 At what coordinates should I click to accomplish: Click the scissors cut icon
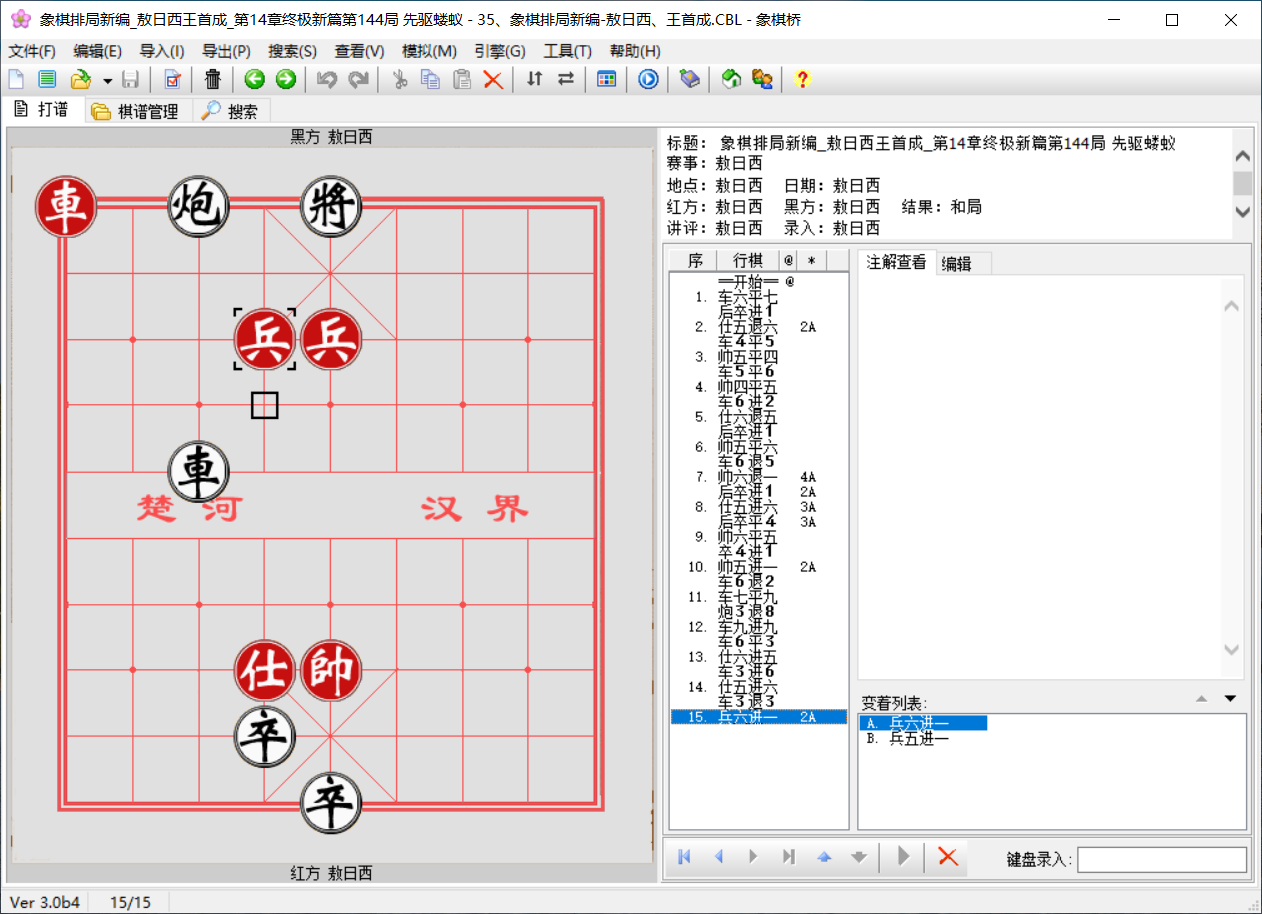point(400,80)
